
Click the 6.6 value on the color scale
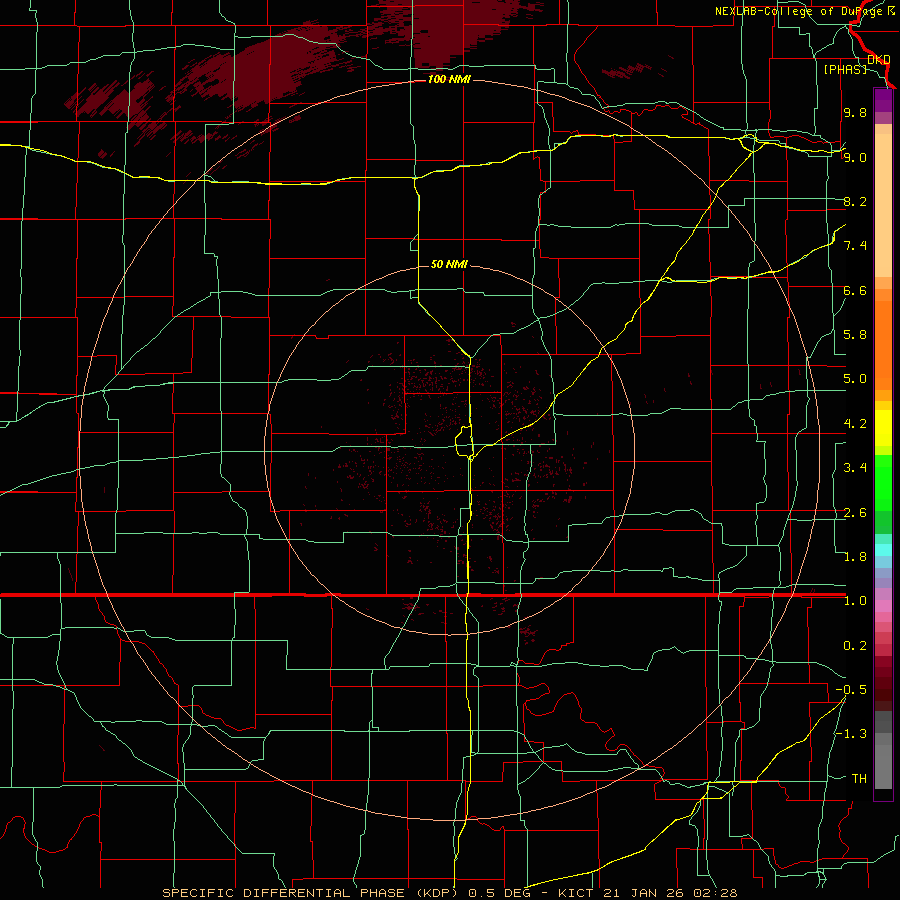coord(855,290)
